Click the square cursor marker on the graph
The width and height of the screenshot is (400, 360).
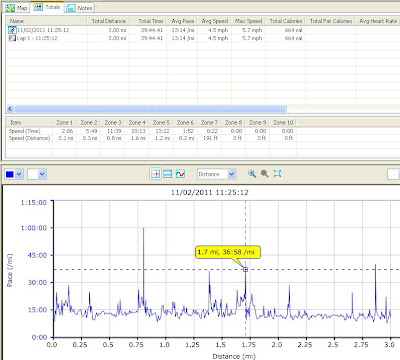point(246,269)
